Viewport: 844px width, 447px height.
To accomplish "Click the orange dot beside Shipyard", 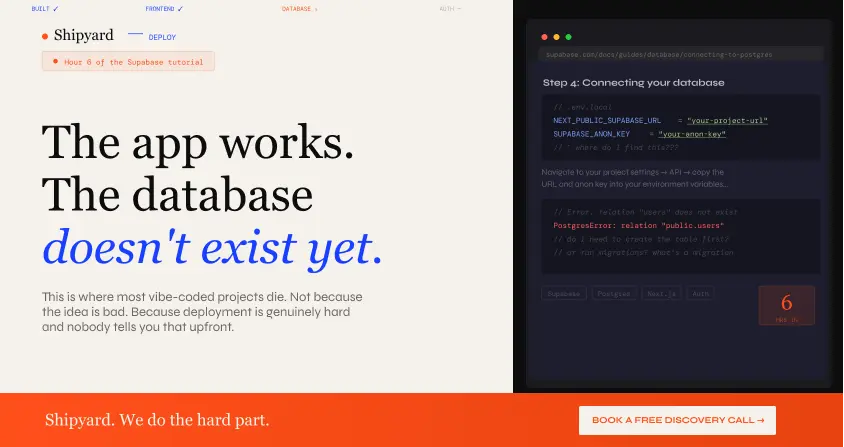I will click(x=45, y=37).
